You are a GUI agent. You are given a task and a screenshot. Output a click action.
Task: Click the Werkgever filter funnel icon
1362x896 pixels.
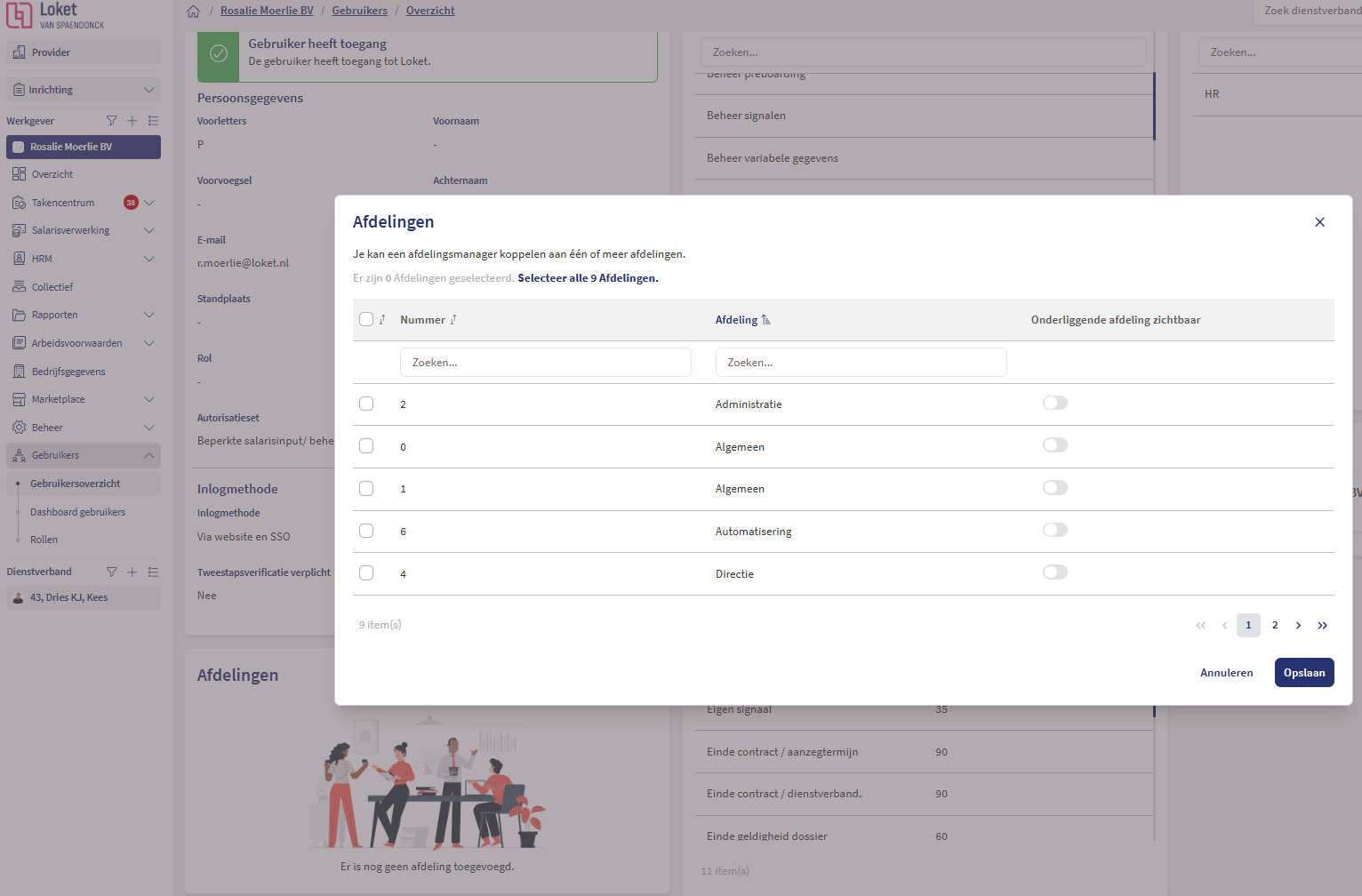point(111,121)
